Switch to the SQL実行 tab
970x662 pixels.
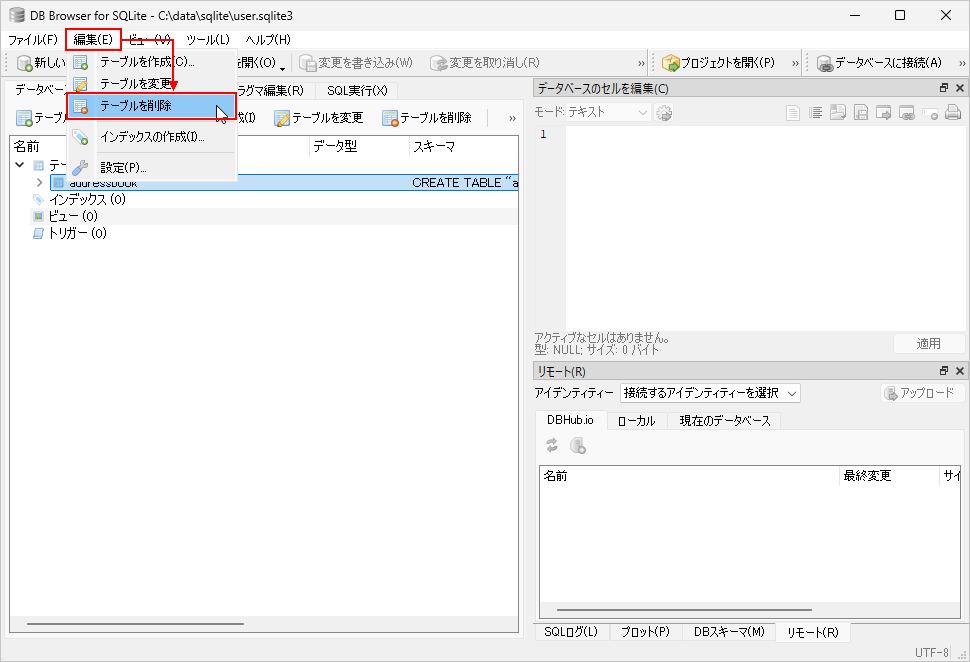[x=356, y=91]
